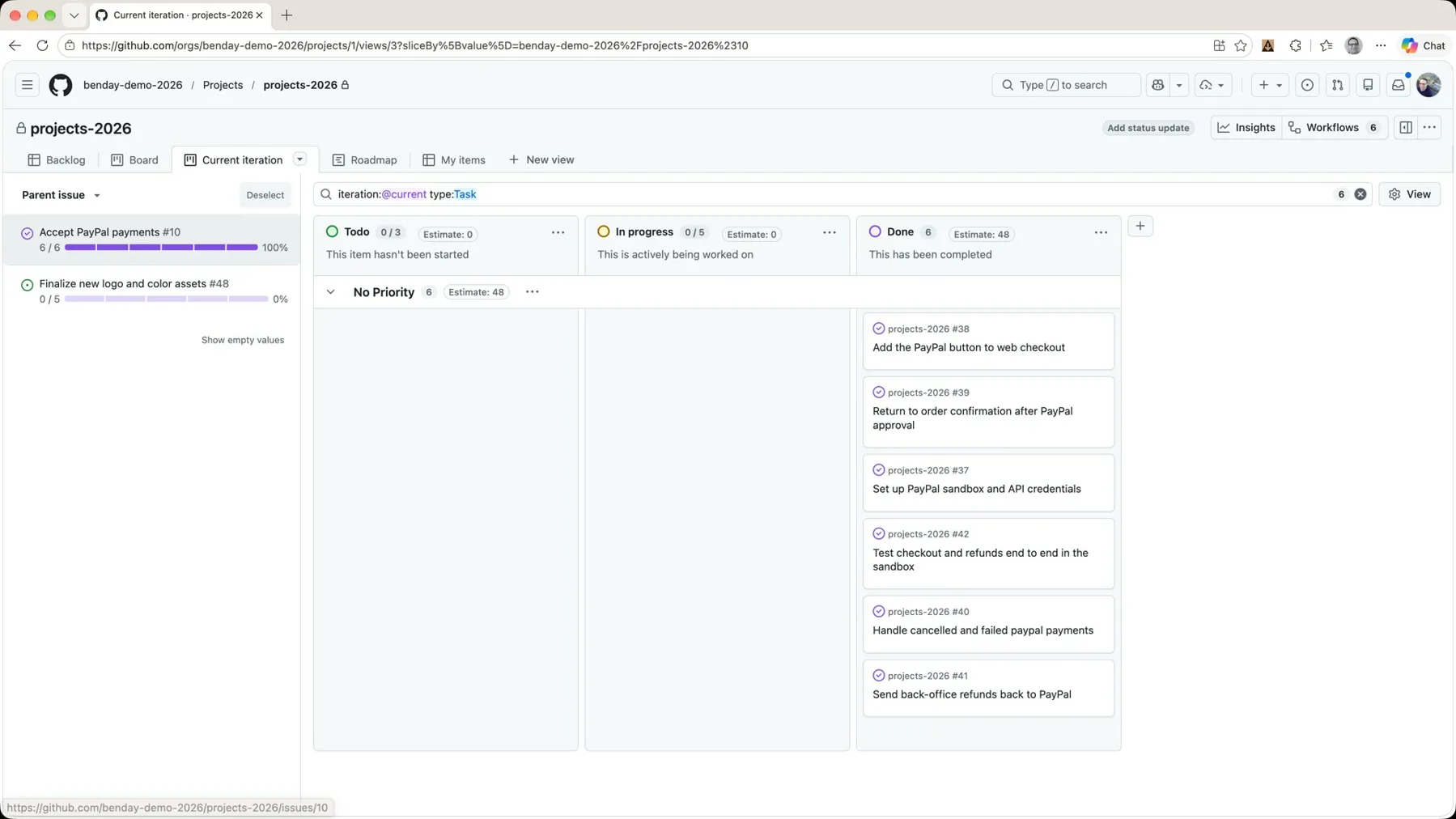
Task: Click the Accept PayPal payments progress bar
Action: click(161, 248)
